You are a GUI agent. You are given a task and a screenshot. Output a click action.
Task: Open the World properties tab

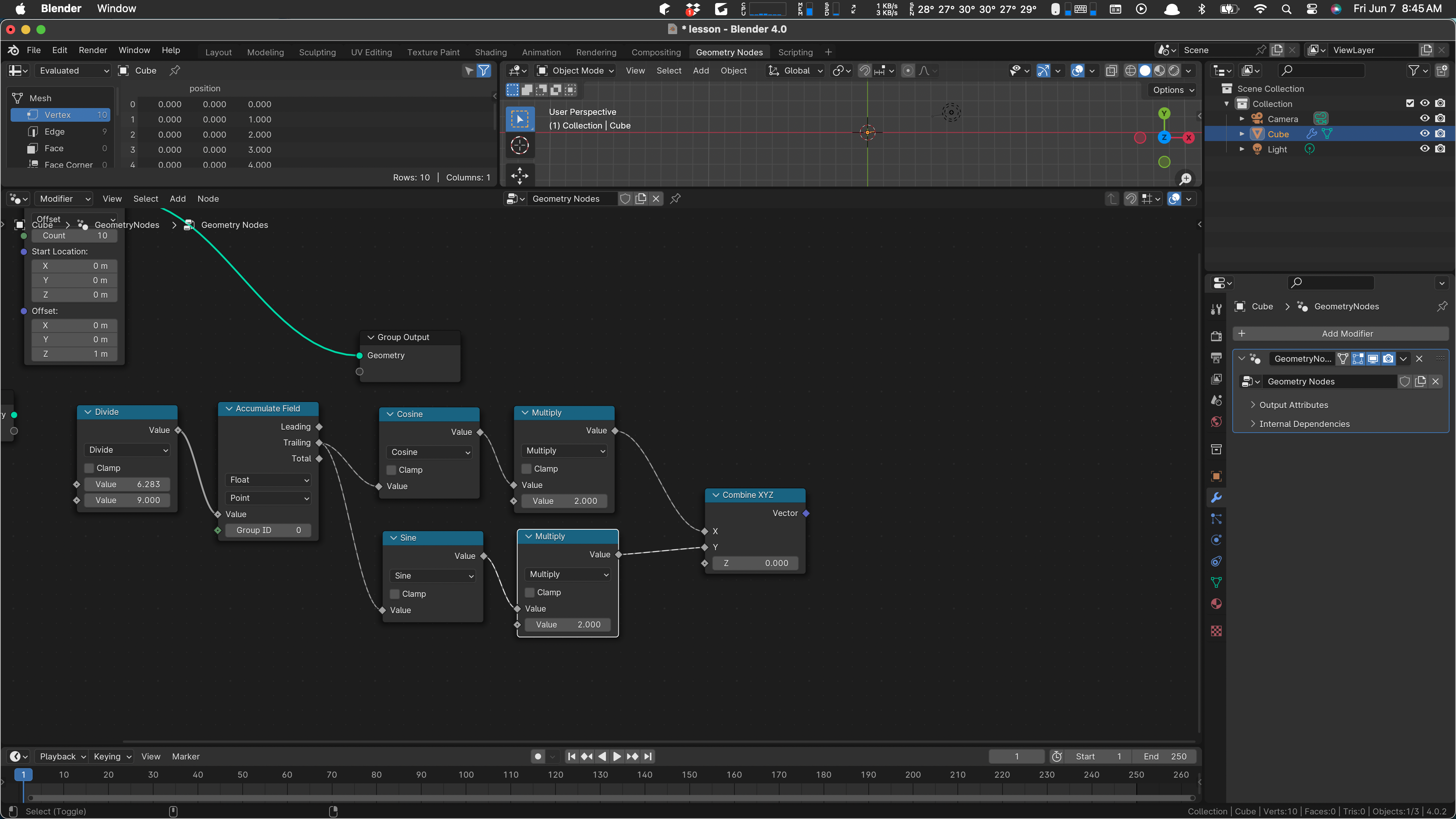[1216, 422]
